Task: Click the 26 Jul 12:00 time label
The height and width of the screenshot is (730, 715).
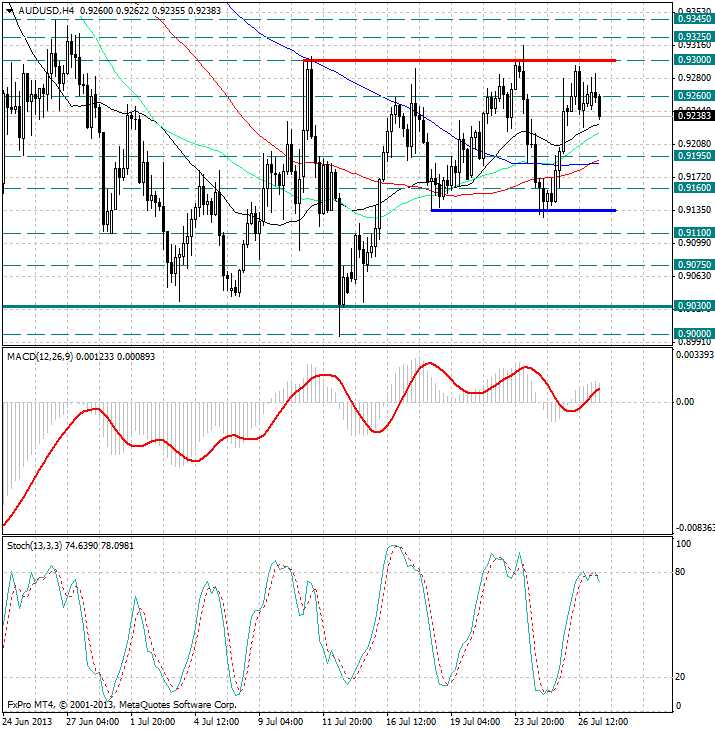Action: coord(603,722)
